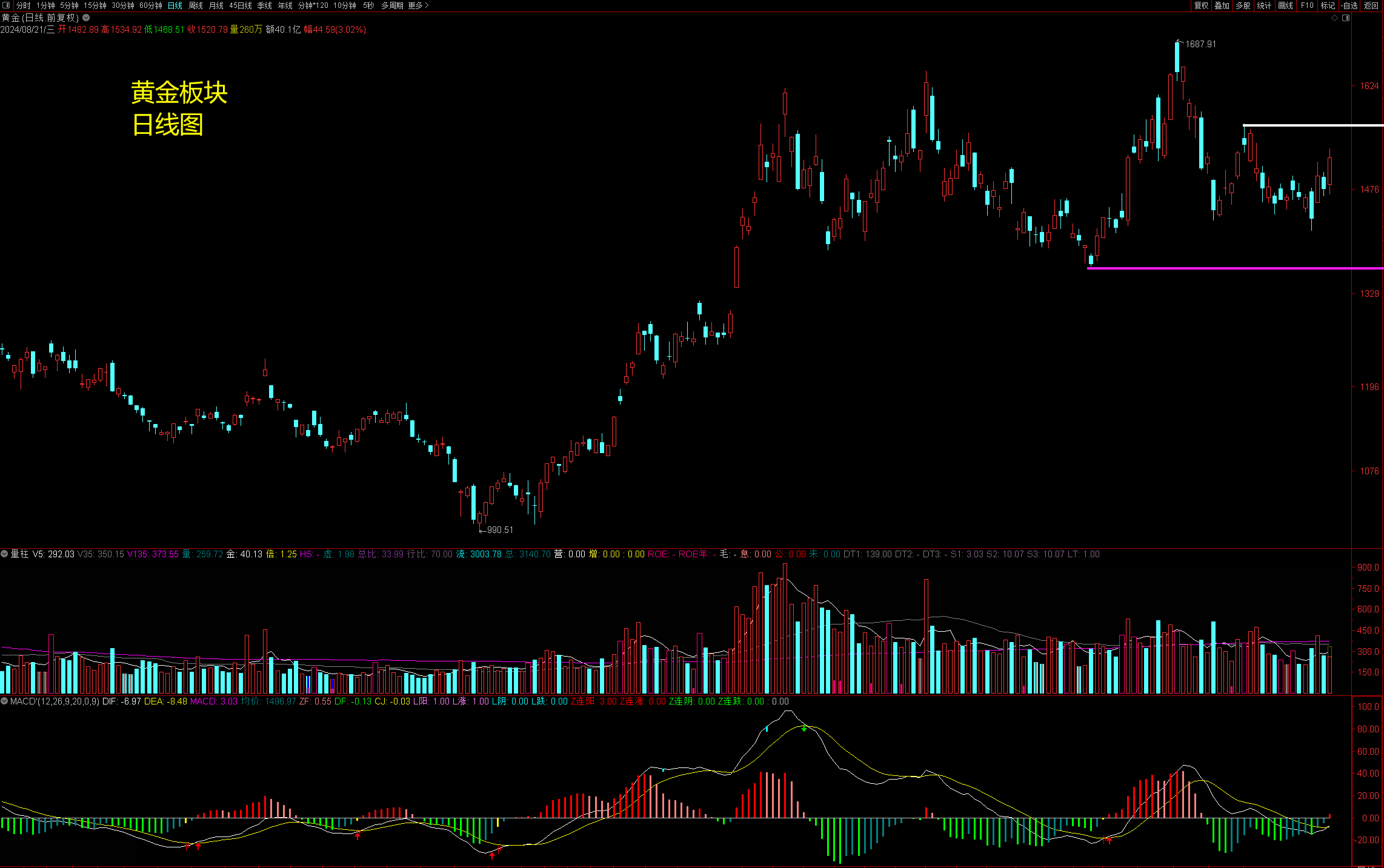Click the 叠加 overlay tool
Viewport: 1384px width, 868px height.
(1222, 5)
